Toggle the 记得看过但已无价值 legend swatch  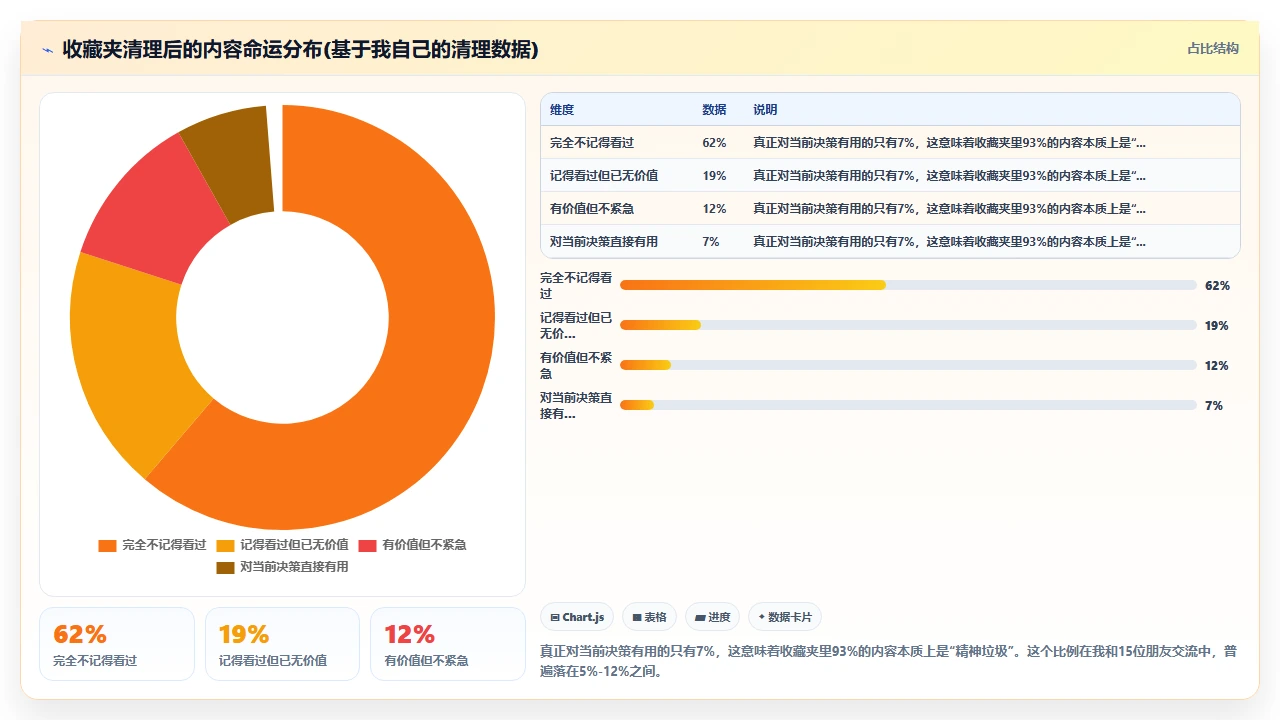(225, 545)
